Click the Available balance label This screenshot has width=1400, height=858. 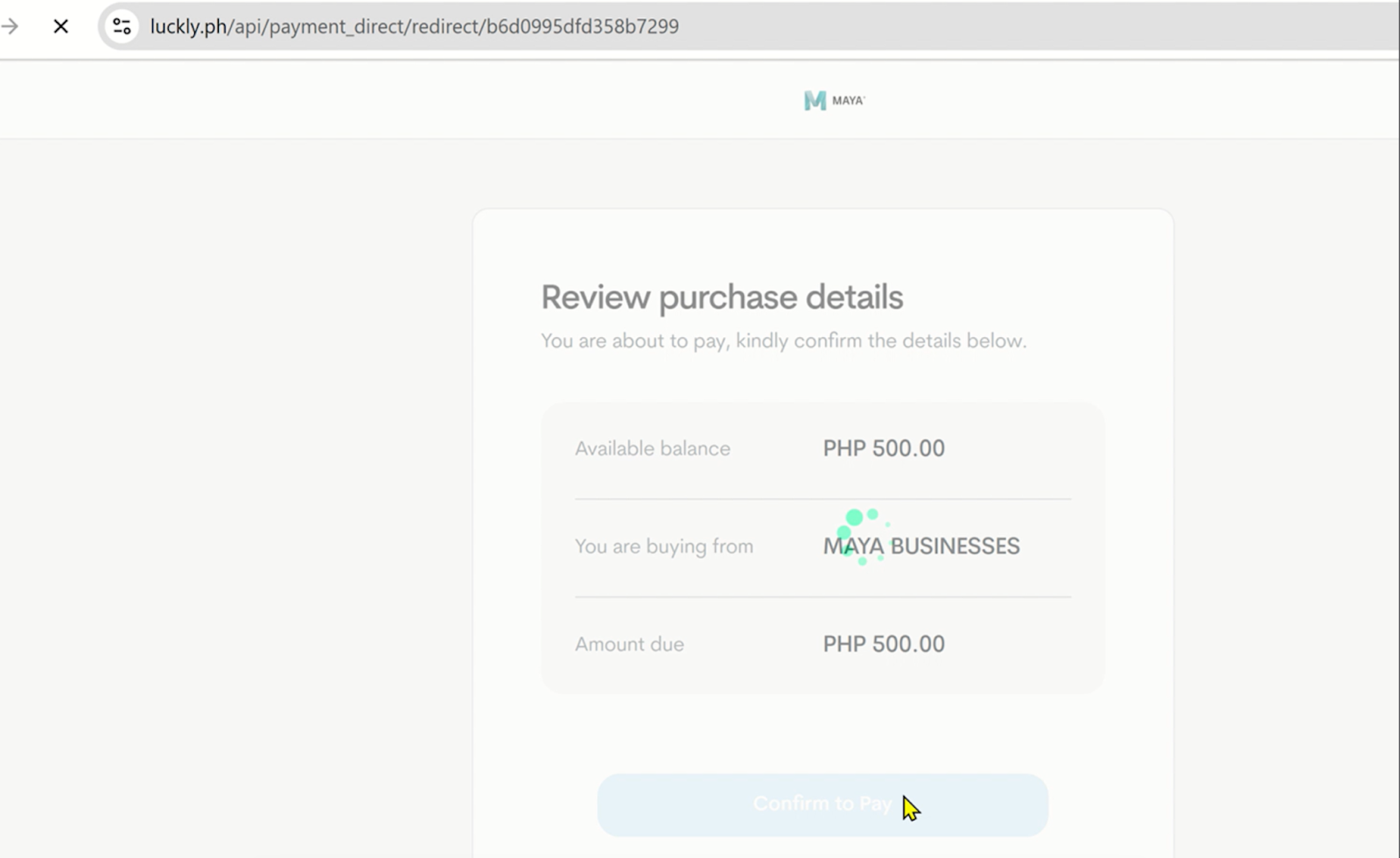652,448
